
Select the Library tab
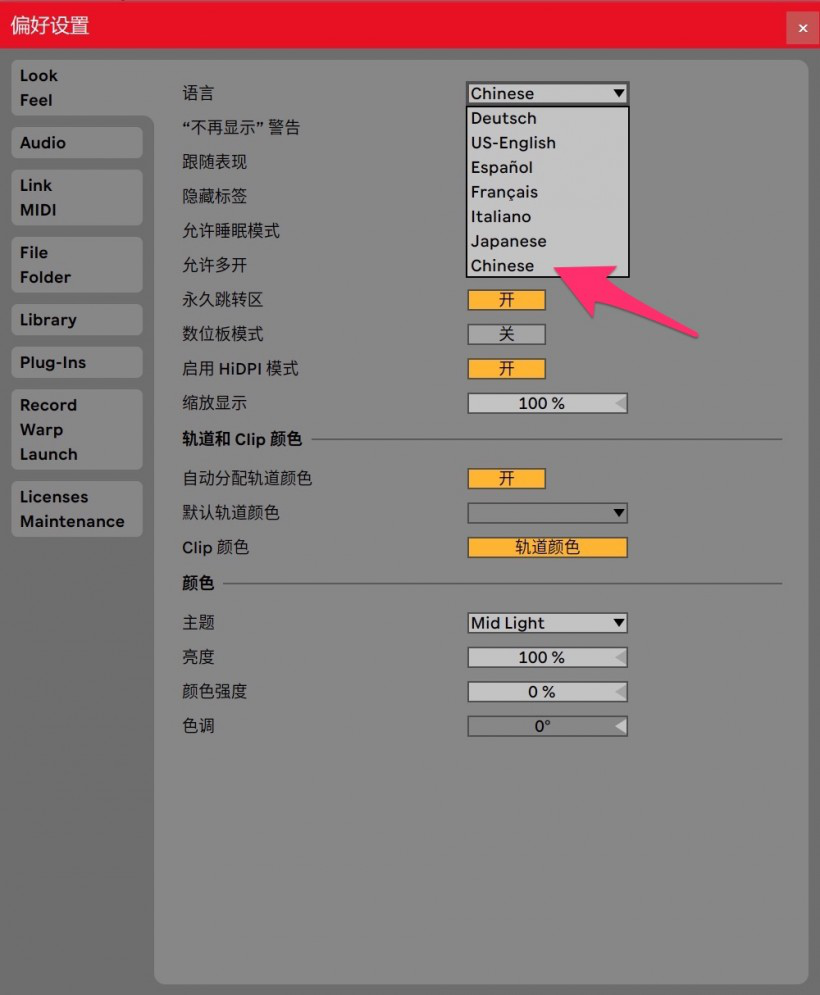pos(77,320)
